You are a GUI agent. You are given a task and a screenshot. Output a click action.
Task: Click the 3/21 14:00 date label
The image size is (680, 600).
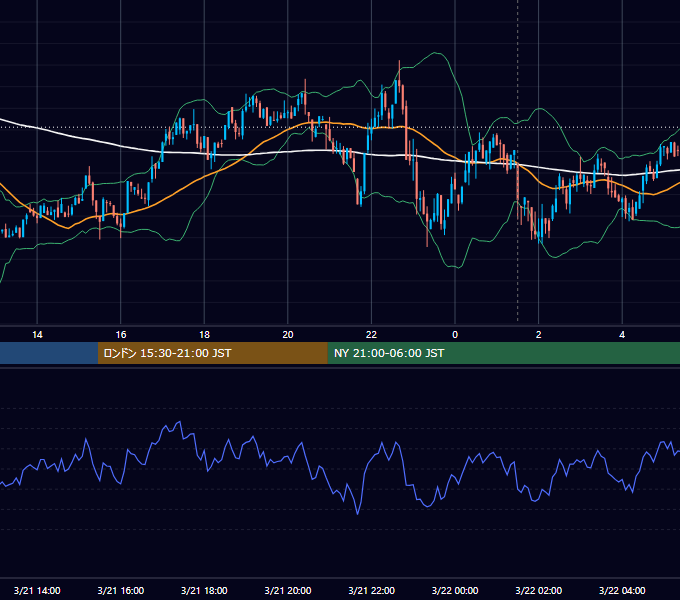click(37, 590)
